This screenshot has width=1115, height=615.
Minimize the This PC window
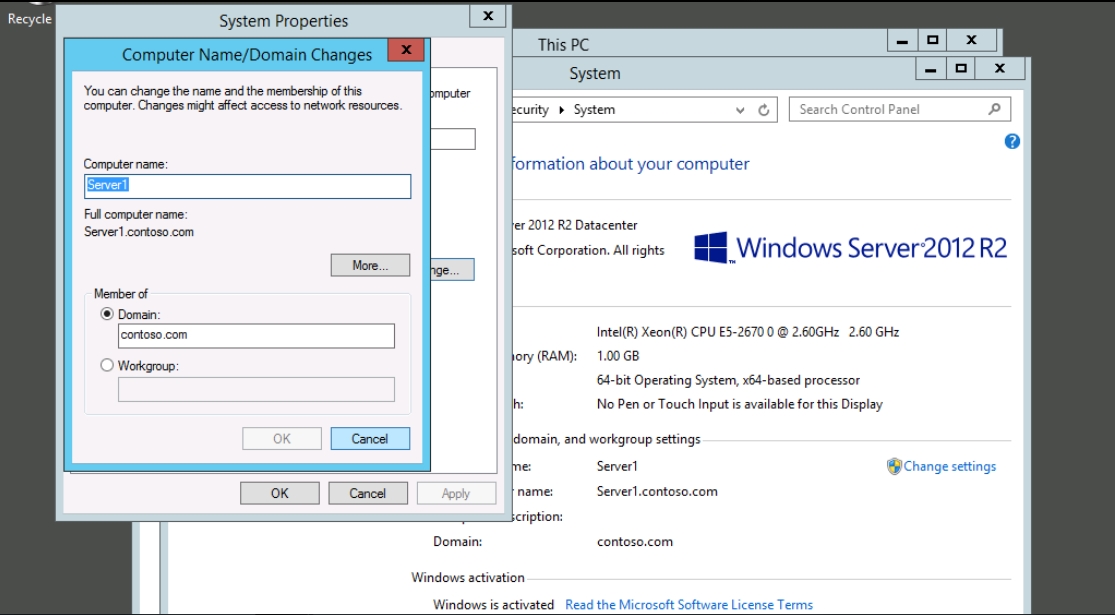click(x=902, y=41)
